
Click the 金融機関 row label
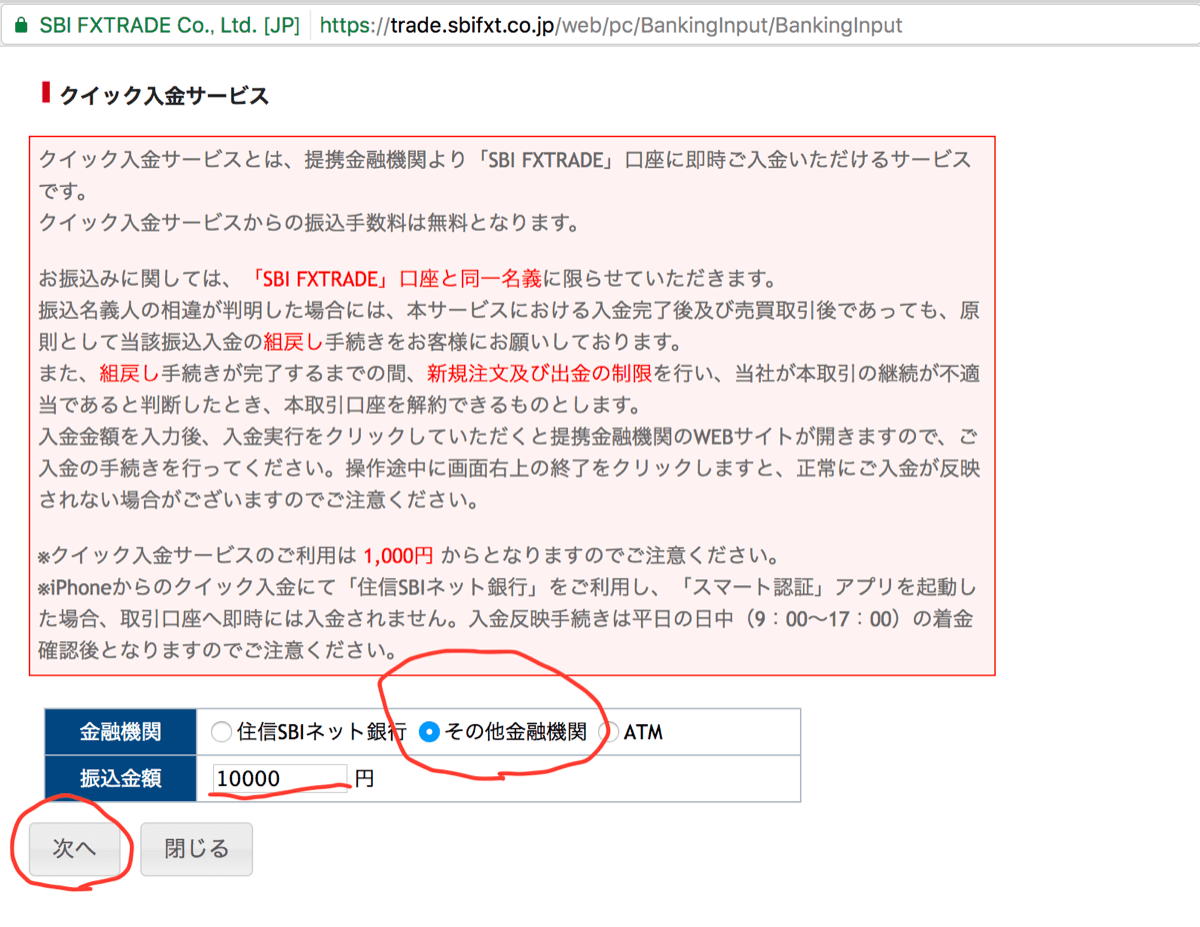pyautogui.click(x=120, y=732)
